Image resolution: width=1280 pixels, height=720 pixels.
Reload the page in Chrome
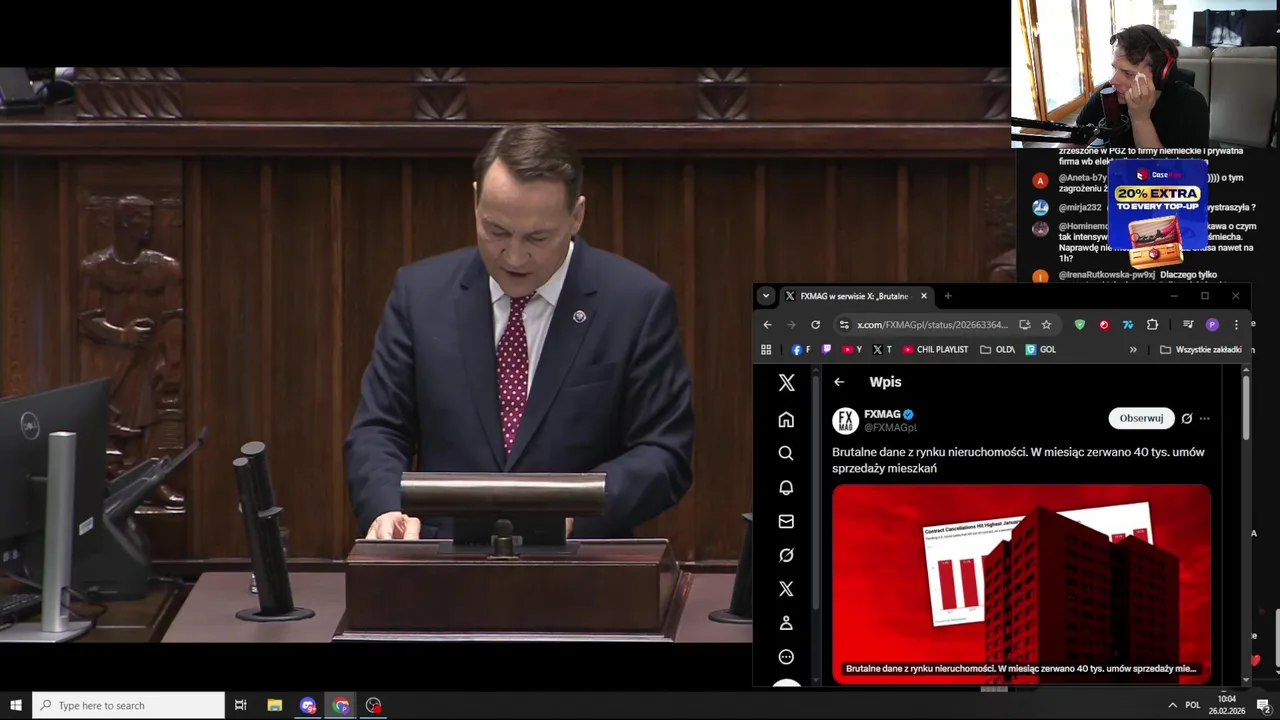click(815, 324)
